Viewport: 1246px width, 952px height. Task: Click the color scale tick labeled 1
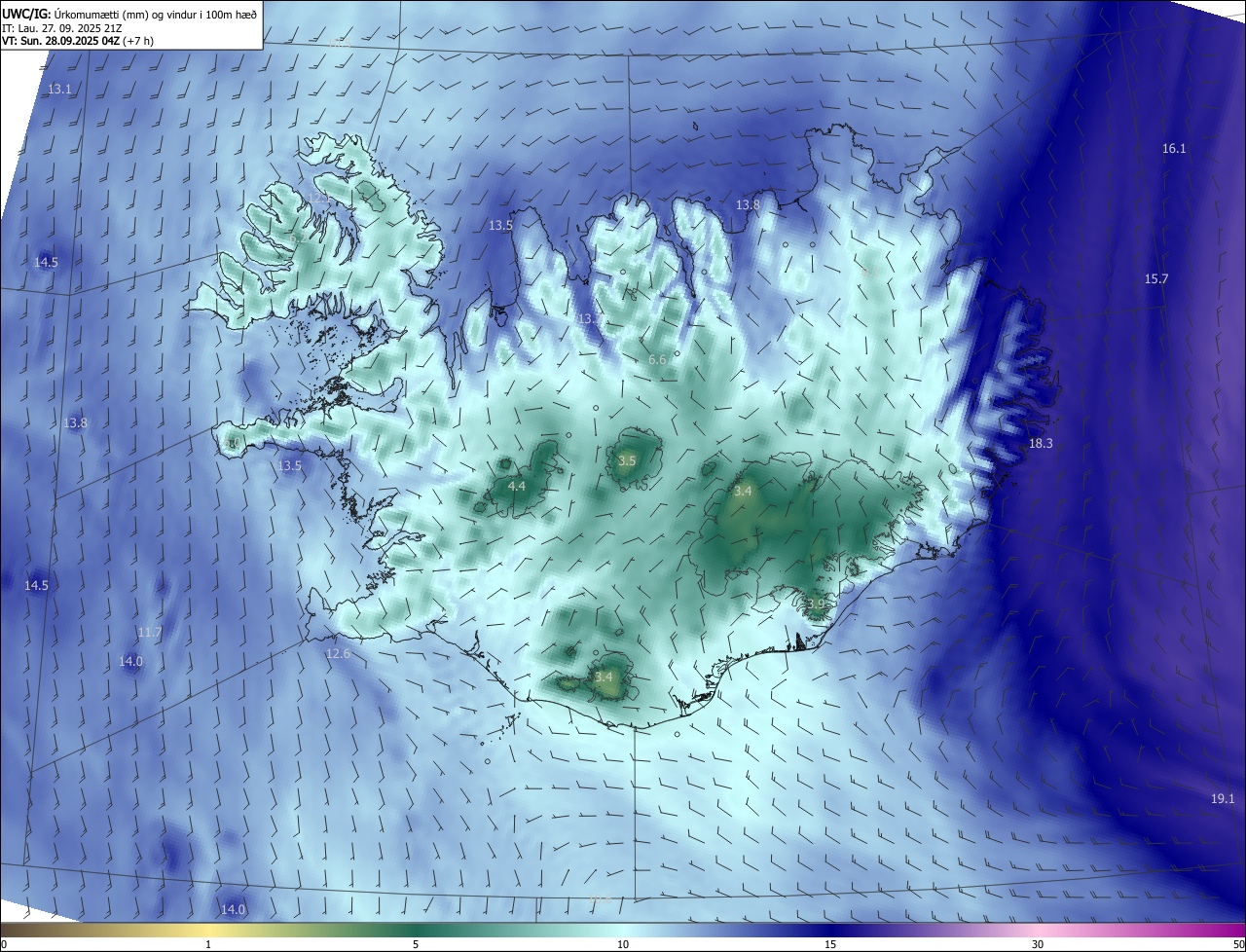tap(208, 944)
